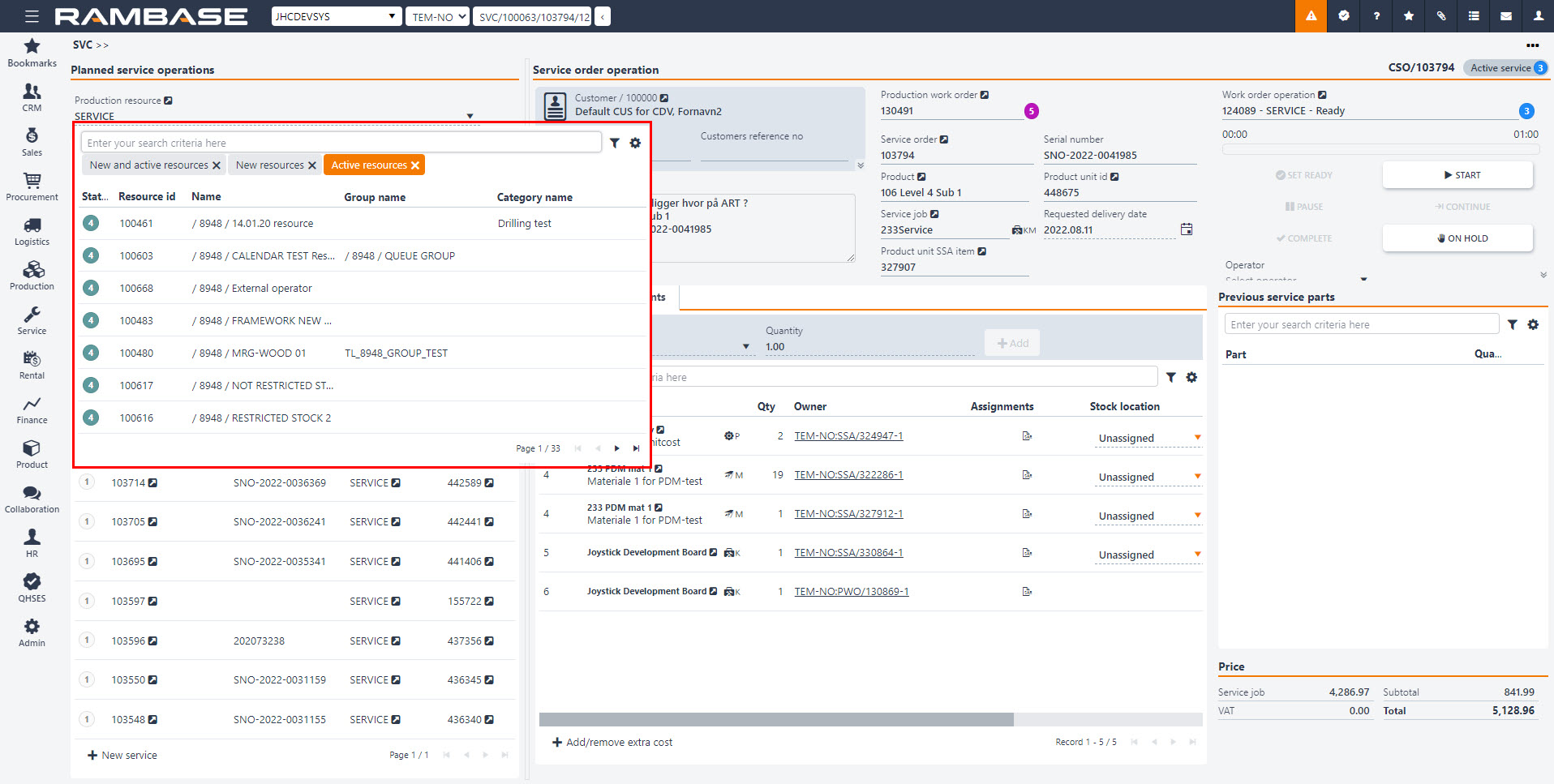Viewport: 1554px width, 784px height.
Task: Remove the New resources filter chip
Action: tap(312, 165)
